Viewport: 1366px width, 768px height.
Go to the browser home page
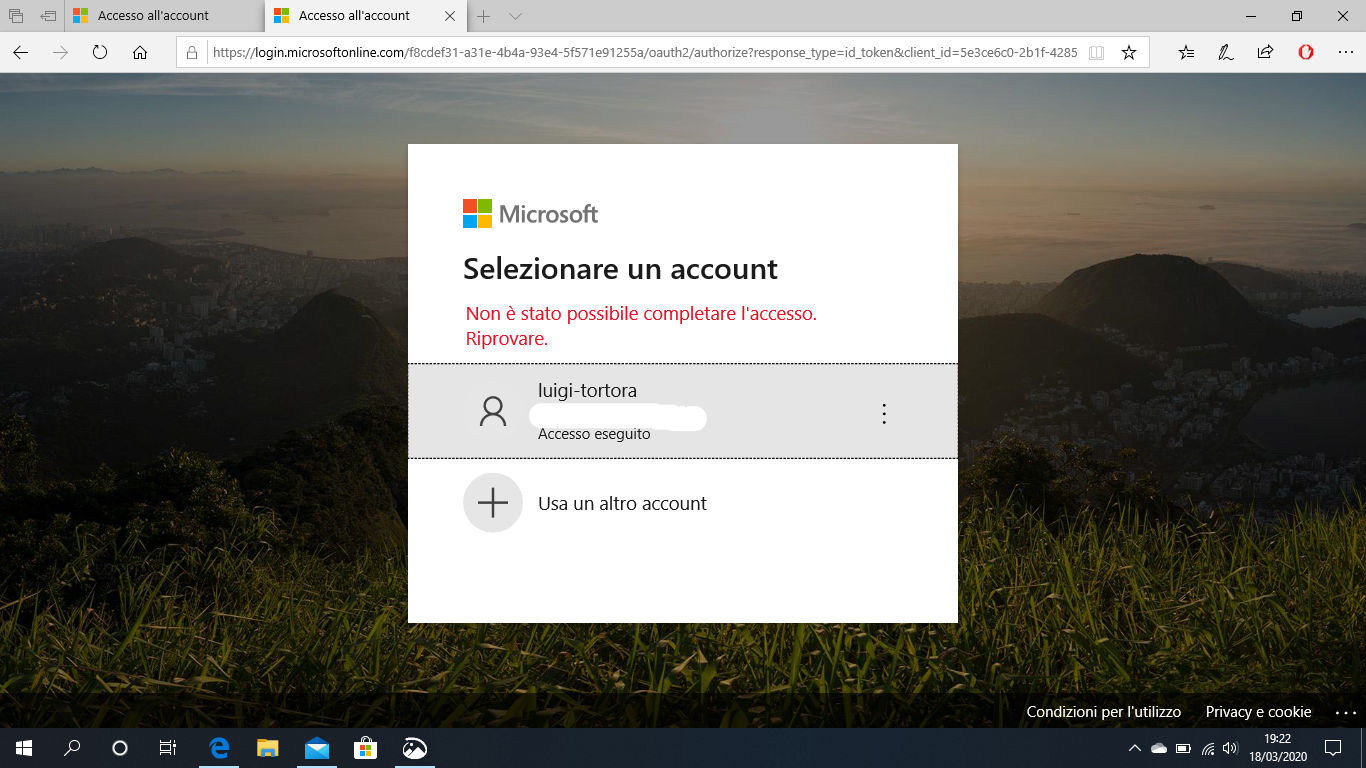(140, 52)
